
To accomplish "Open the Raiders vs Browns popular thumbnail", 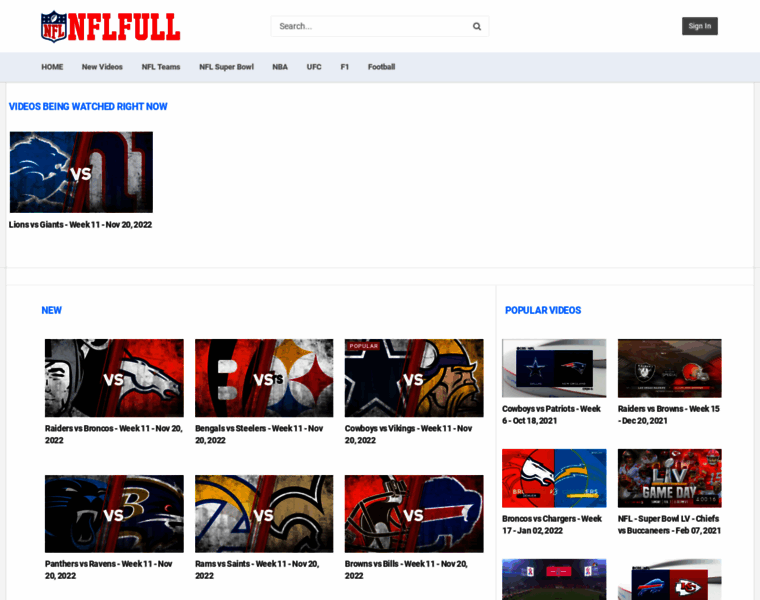I will 669,368.
